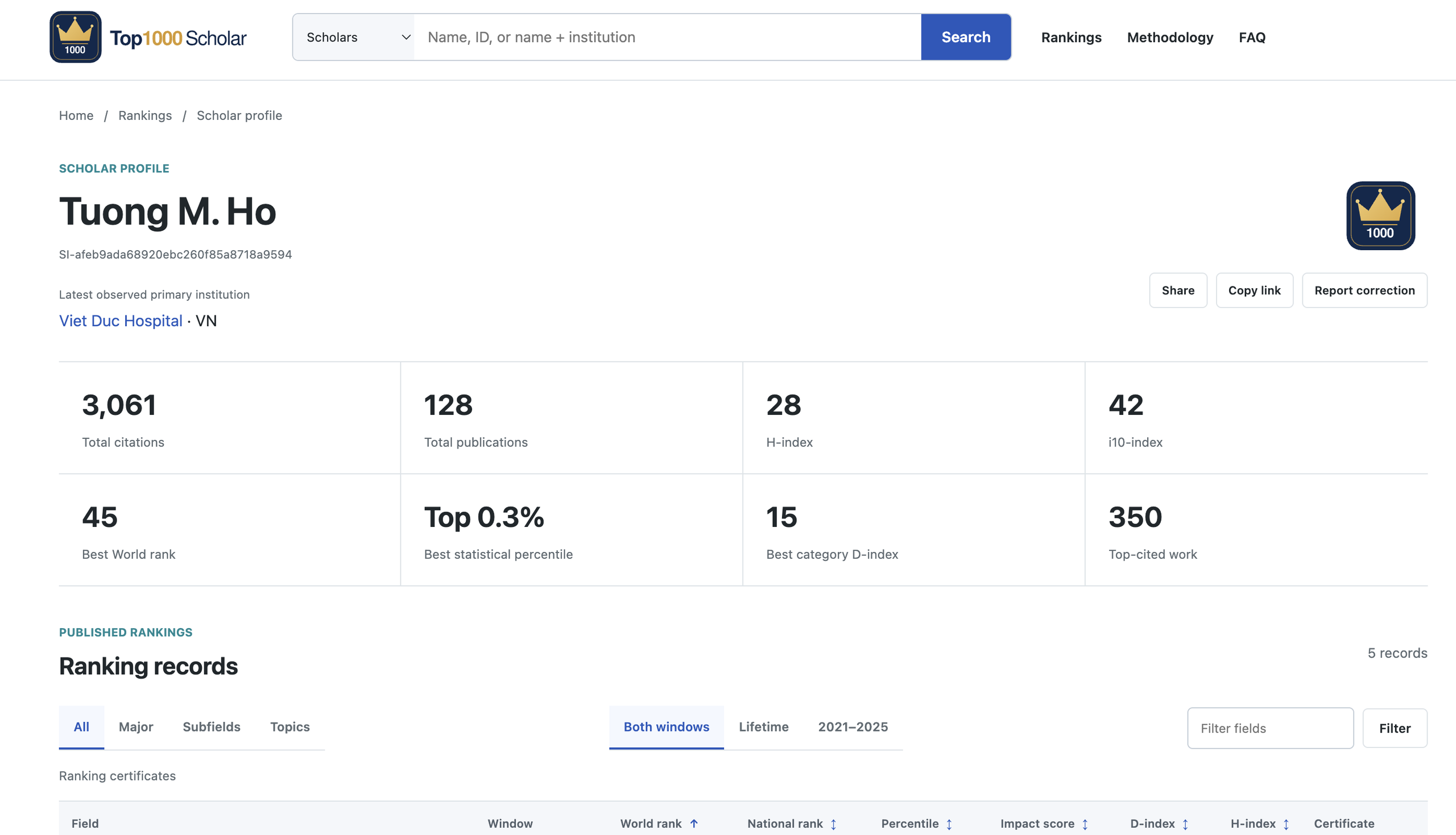This screenshot has height=835, width=1456.
Task: Click the Certificate column header
Action: [x=1343, y=824]
